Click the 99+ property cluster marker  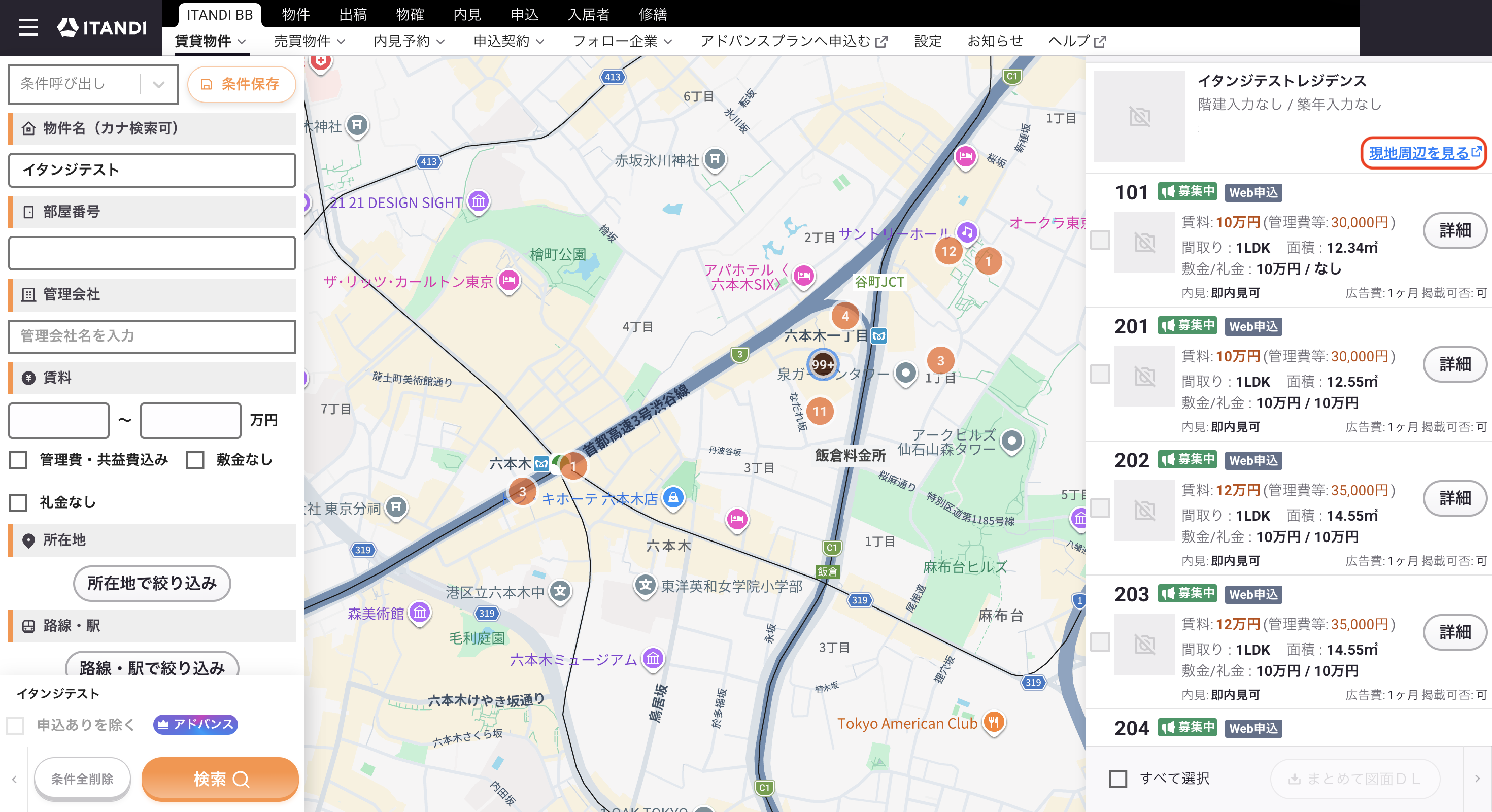[823, 364]
